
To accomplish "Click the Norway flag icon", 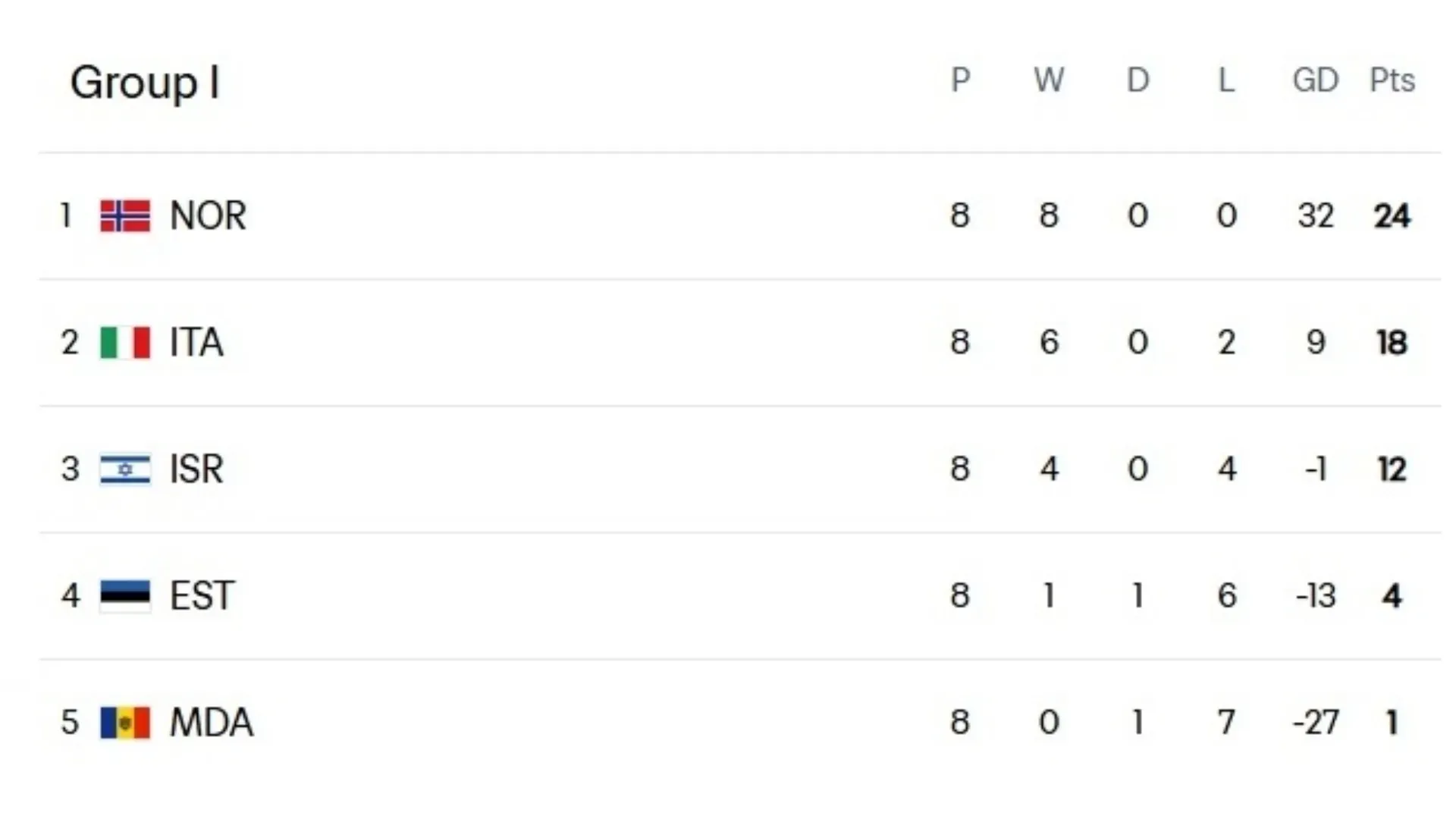I will coord(125,216).
